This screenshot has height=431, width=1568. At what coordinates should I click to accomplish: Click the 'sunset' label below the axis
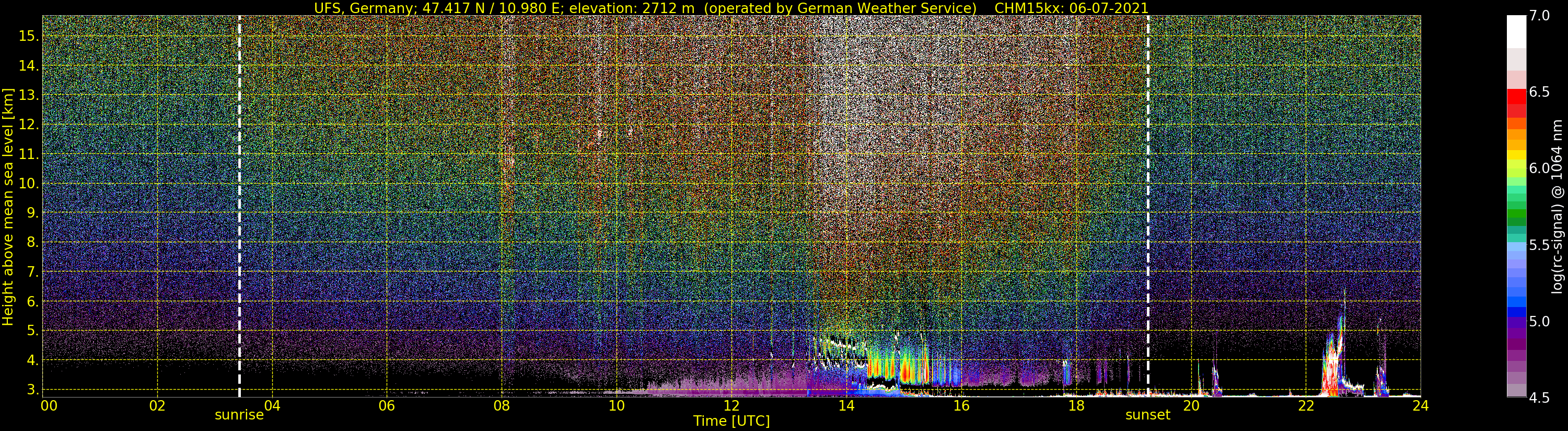pos(1148,415)
